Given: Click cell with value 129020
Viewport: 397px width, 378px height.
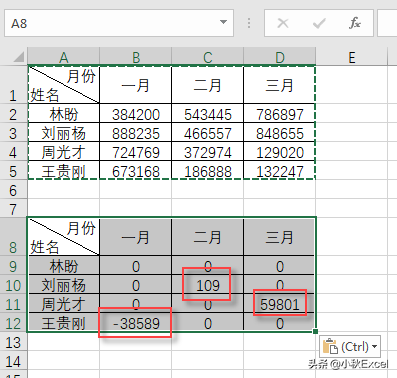Looking at the screenshot, I should (x=280, y=151).
